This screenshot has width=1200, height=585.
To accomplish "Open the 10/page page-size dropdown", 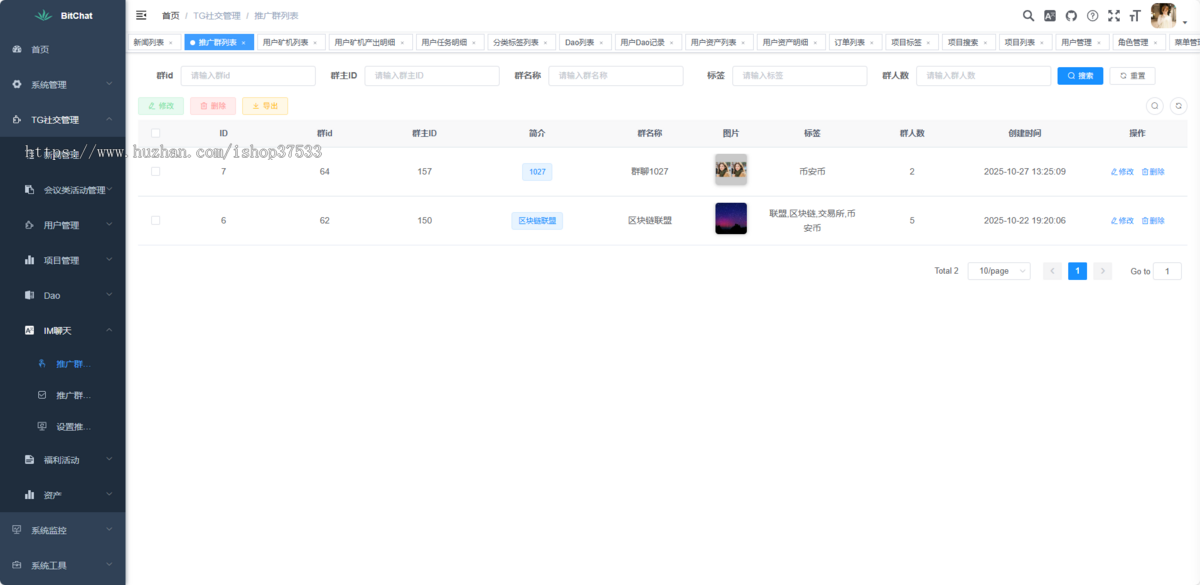I will [x=999, y=270].
